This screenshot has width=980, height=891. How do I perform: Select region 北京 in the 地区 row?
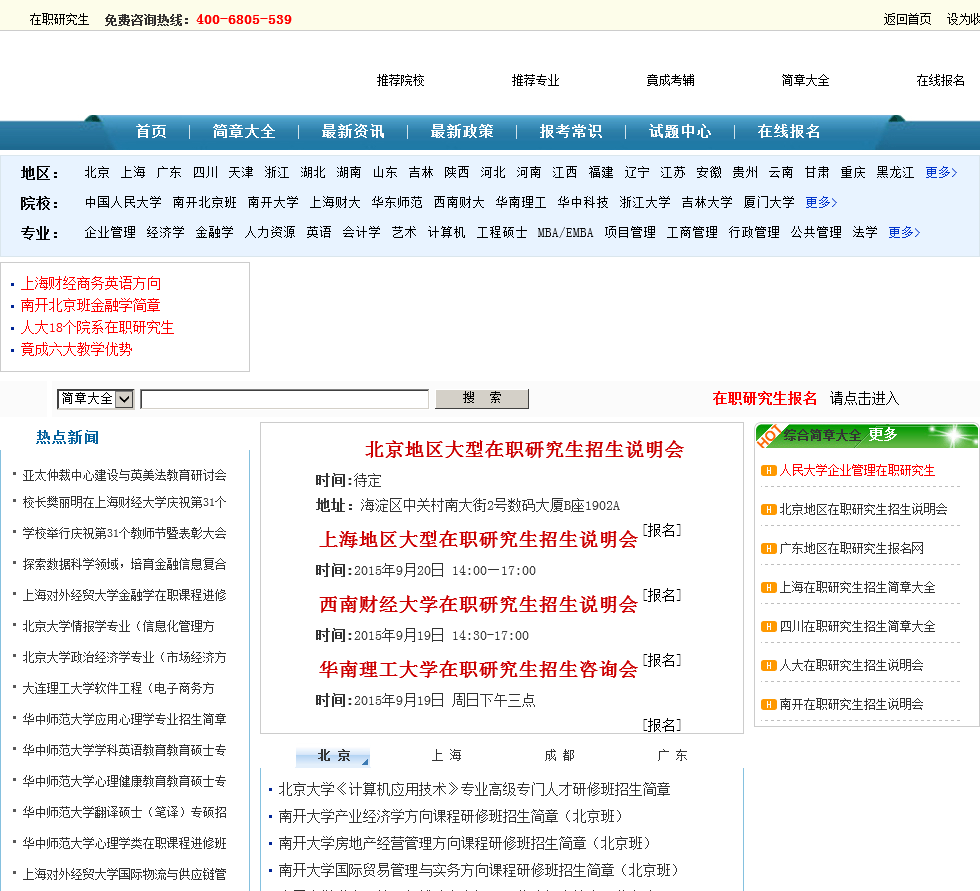tap(97, 172)
